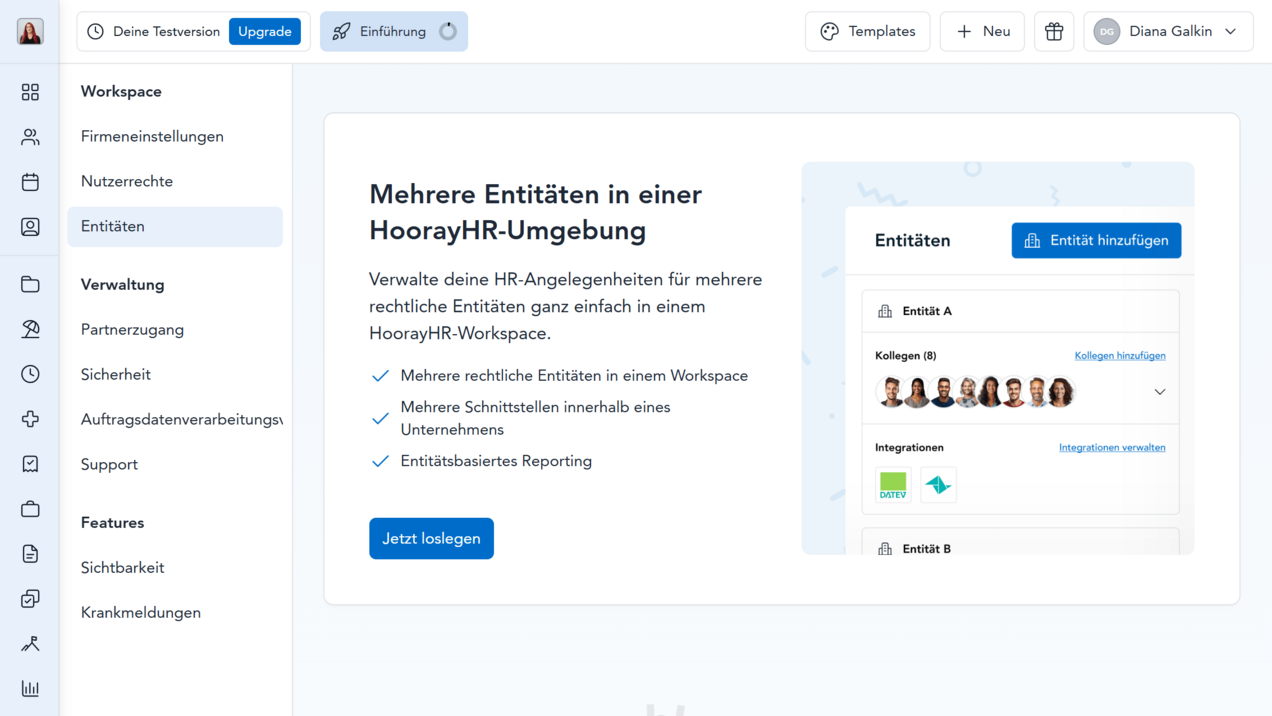Screen dimensions: 1272x716
Task: Open the colleagues (people) sidebar icon
Action: 30,137
